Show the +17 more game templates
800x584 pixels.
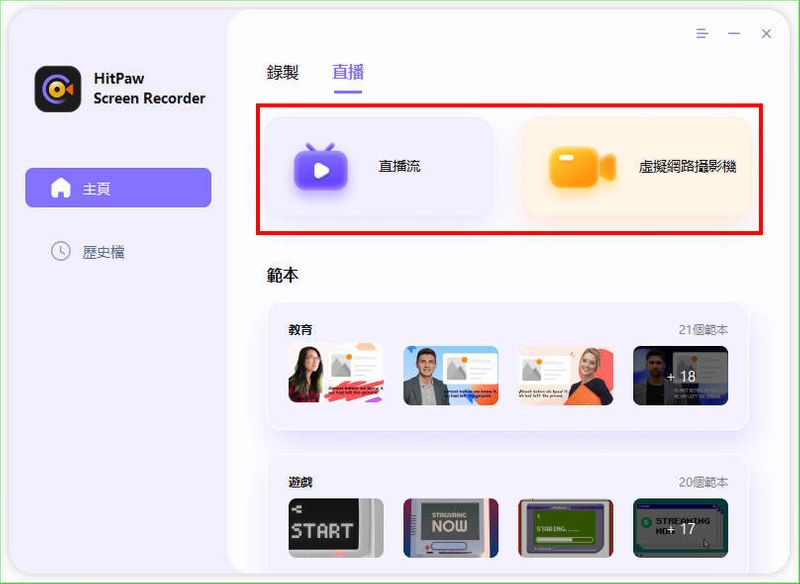681,528
